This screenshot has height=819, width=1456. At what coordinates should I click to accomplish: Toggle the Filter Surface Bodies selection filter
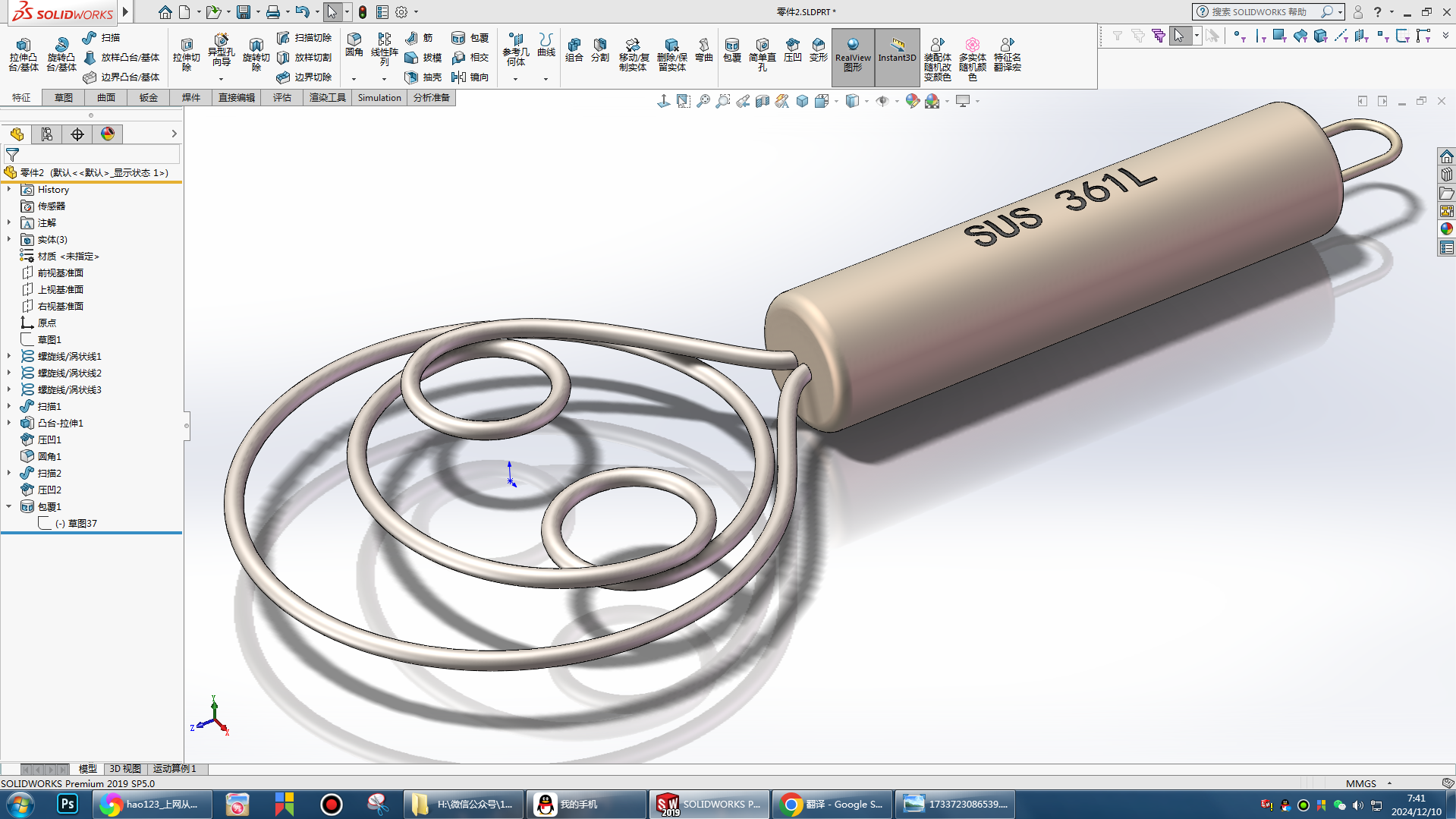coord(1300,36)
